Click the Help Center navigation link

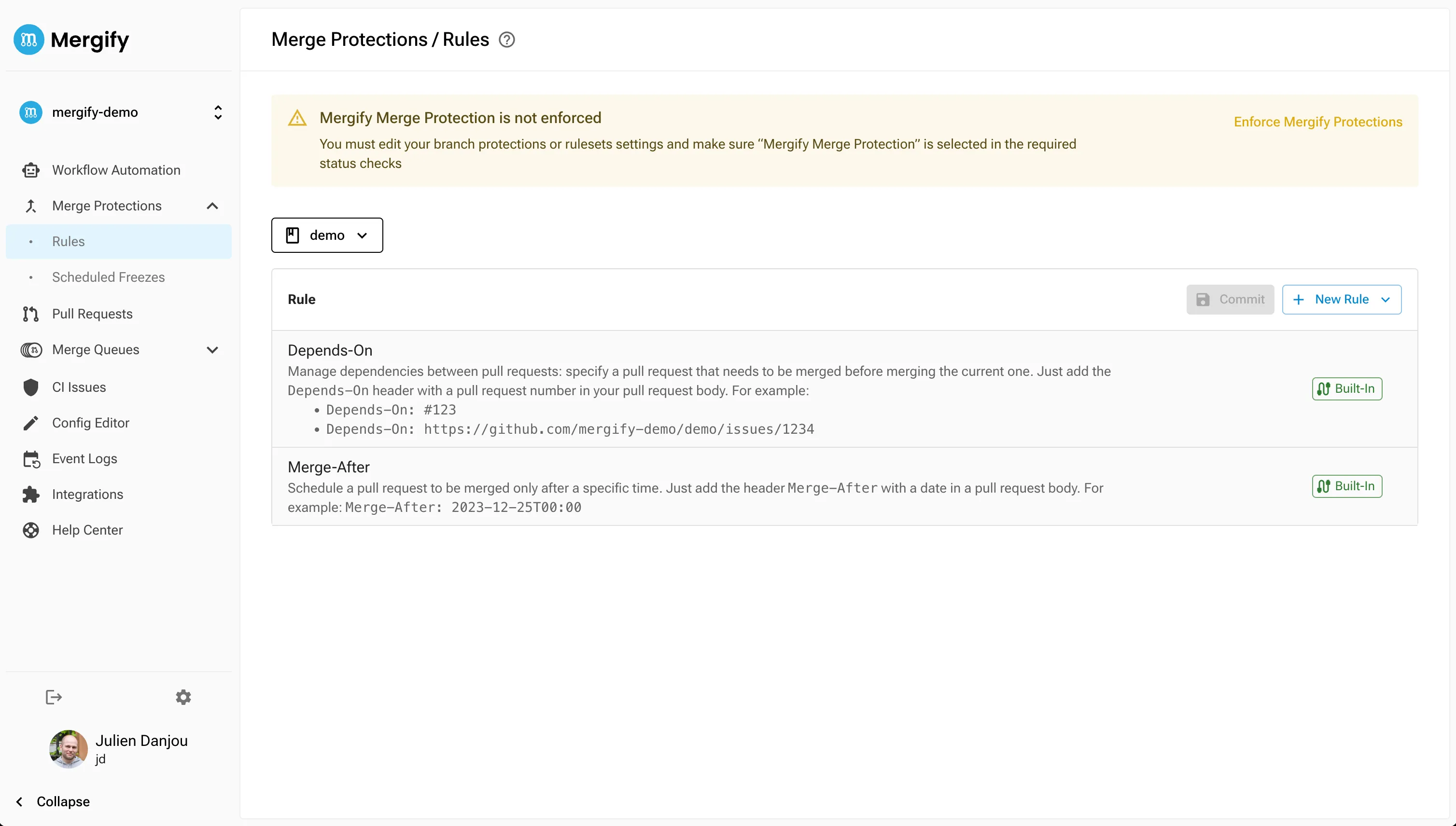[88, 530]
